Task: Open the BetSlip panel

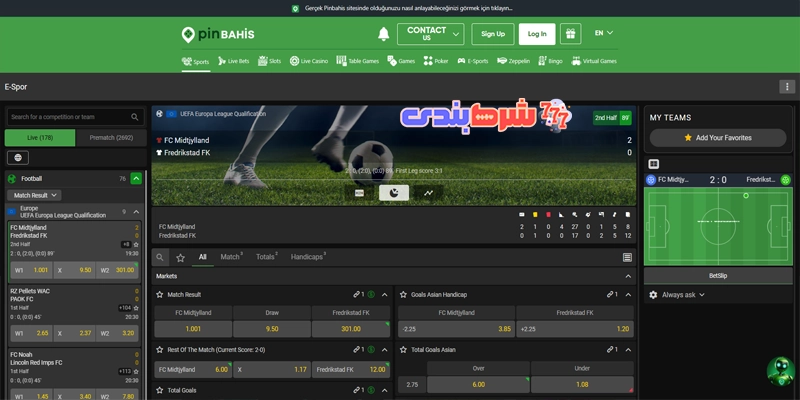Action: (x=718, y=276)
